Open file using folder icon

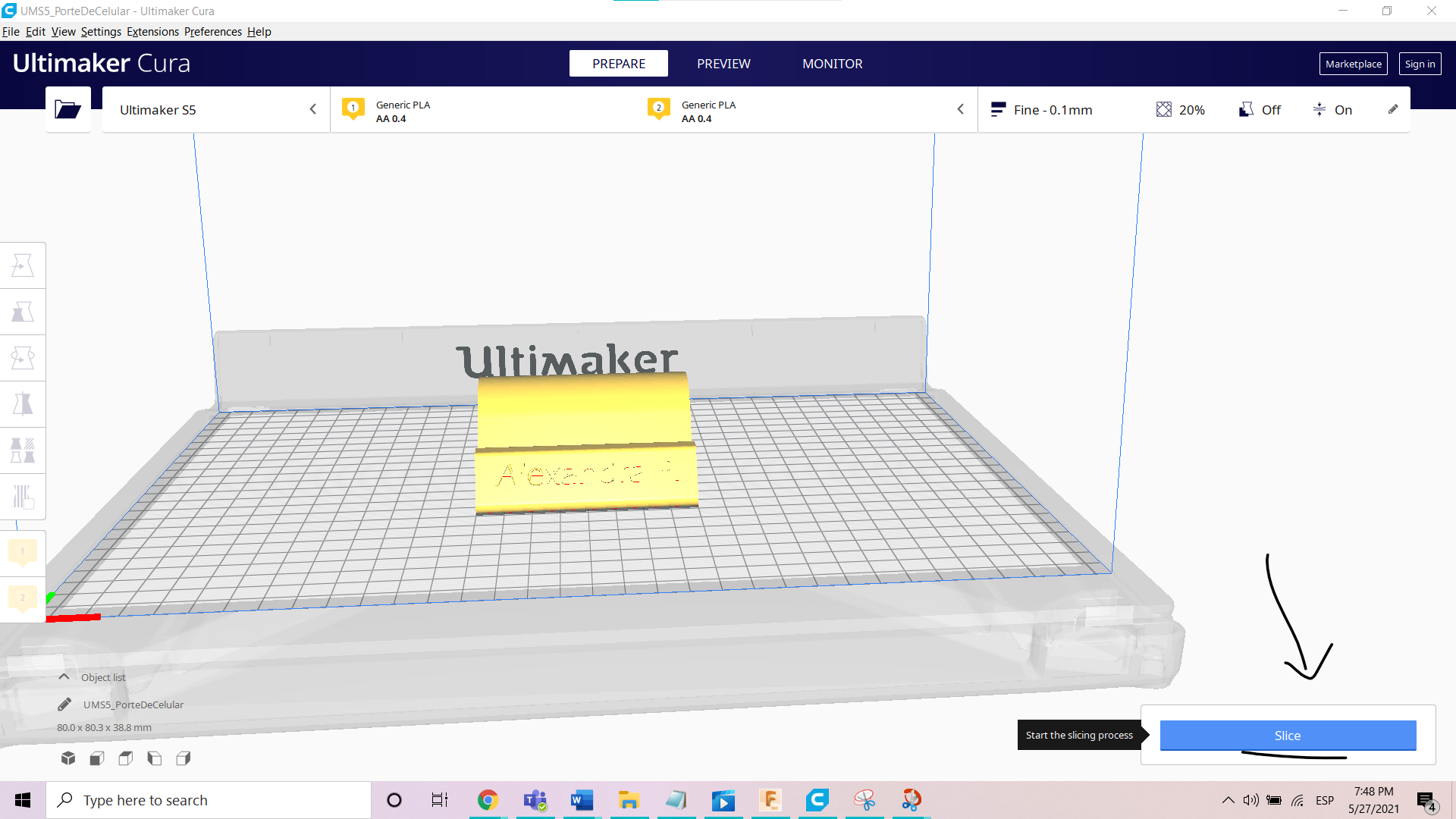coord(67,110)
